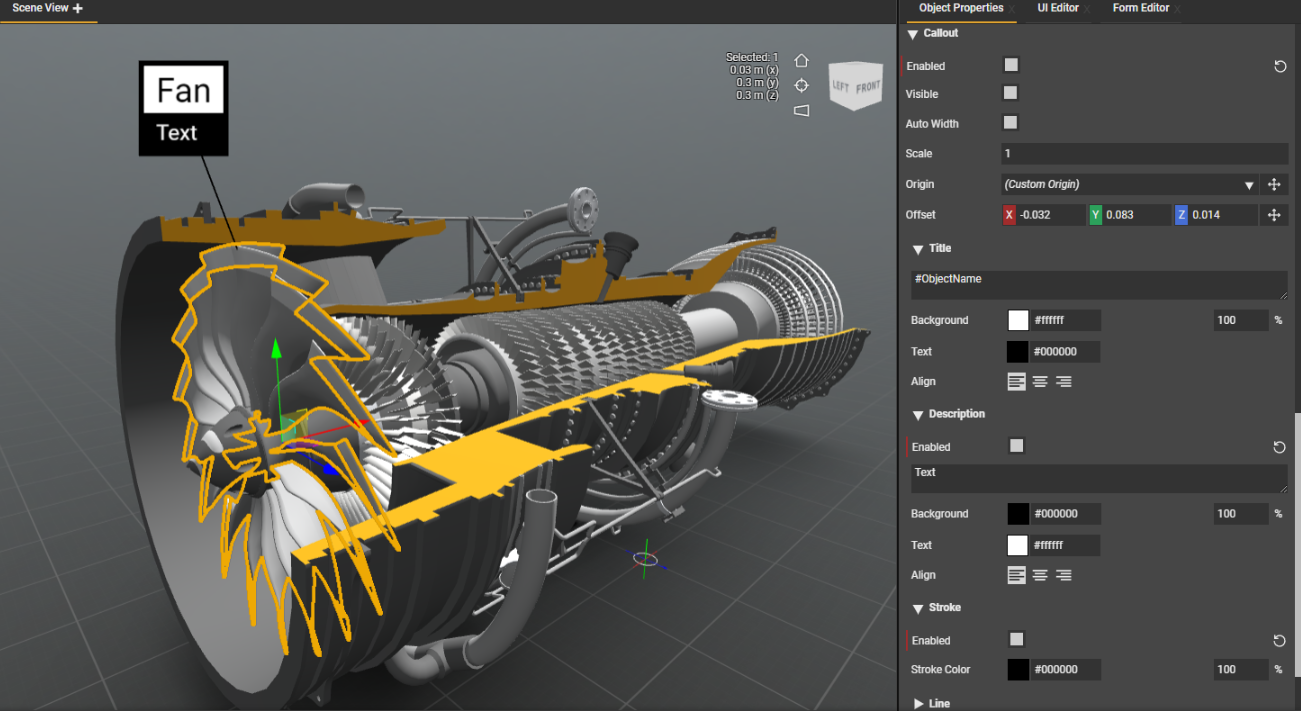The image size is (1301, 711).
Task: Click the move icon beside Offset fields
Action: 1274,215
